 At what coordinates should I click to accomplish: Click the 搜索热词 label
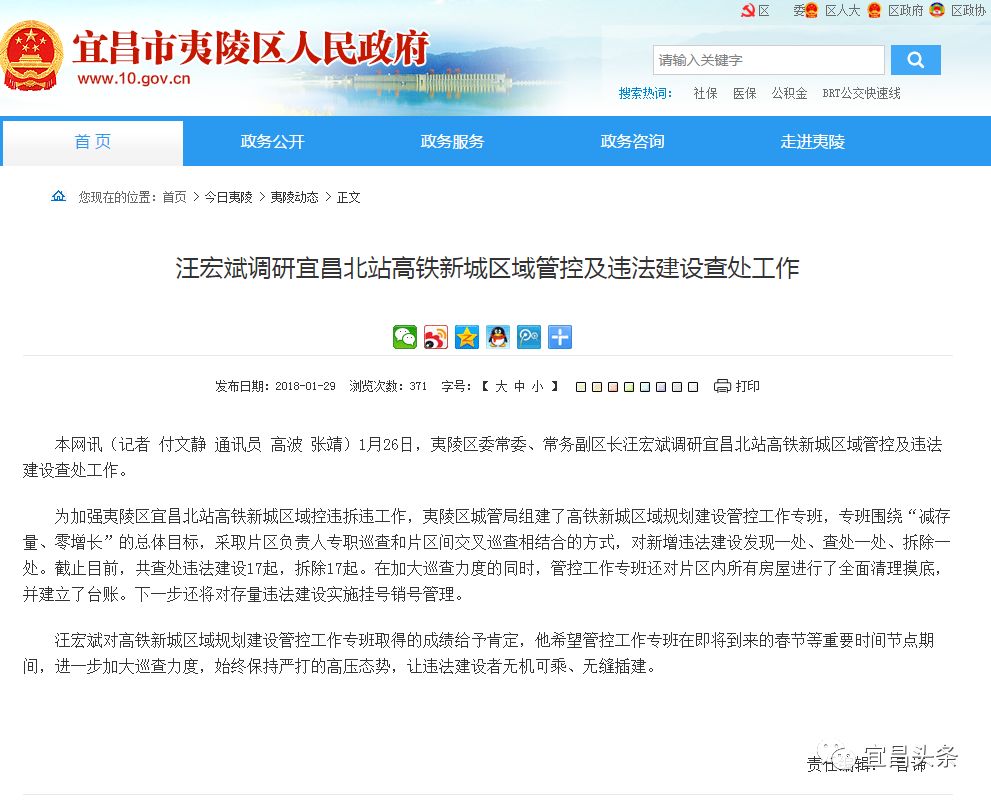tap(645, 94)
